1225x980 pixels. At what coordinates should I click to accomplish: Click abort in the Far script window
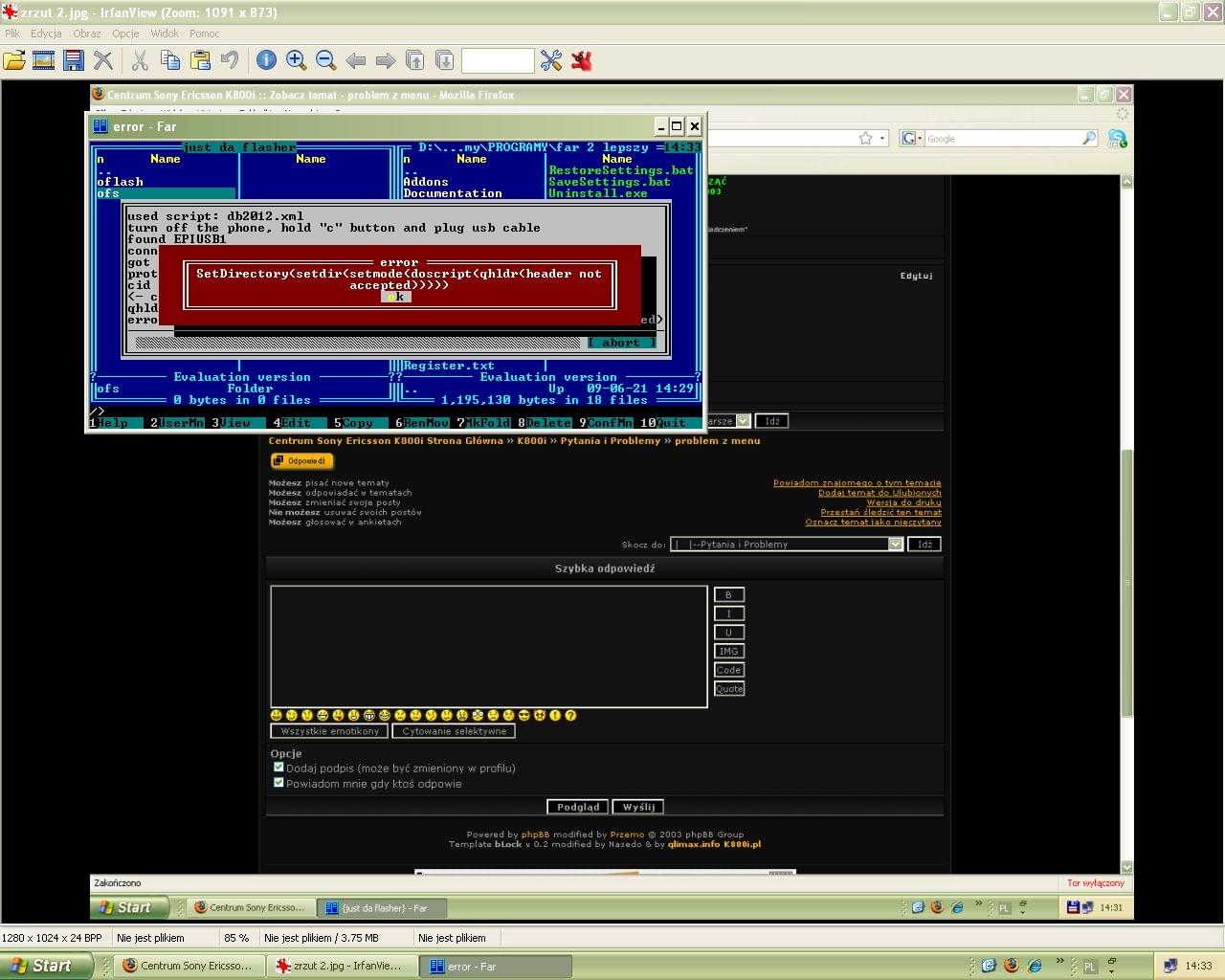point(622,343)
